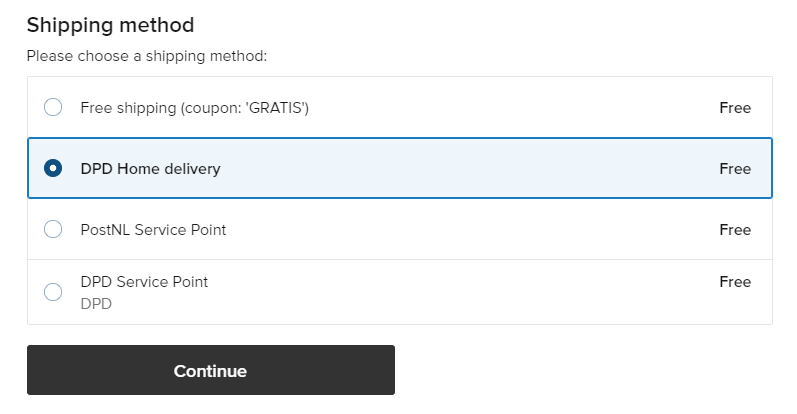
Task: Click the "DPD Service Point" label text
Action: (144, 282)
